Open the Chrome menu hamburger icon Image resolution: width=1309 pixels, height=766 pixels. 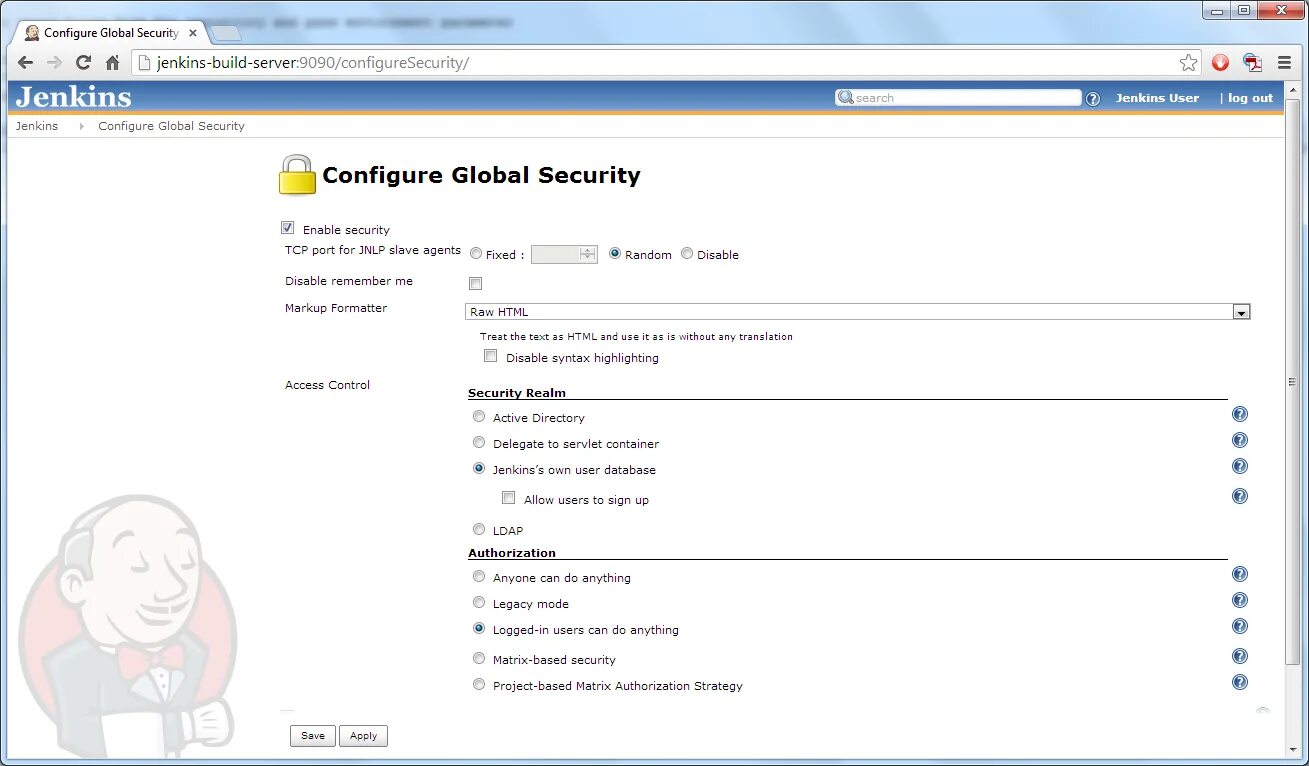pyautogui.click(x=1284, y=63)
